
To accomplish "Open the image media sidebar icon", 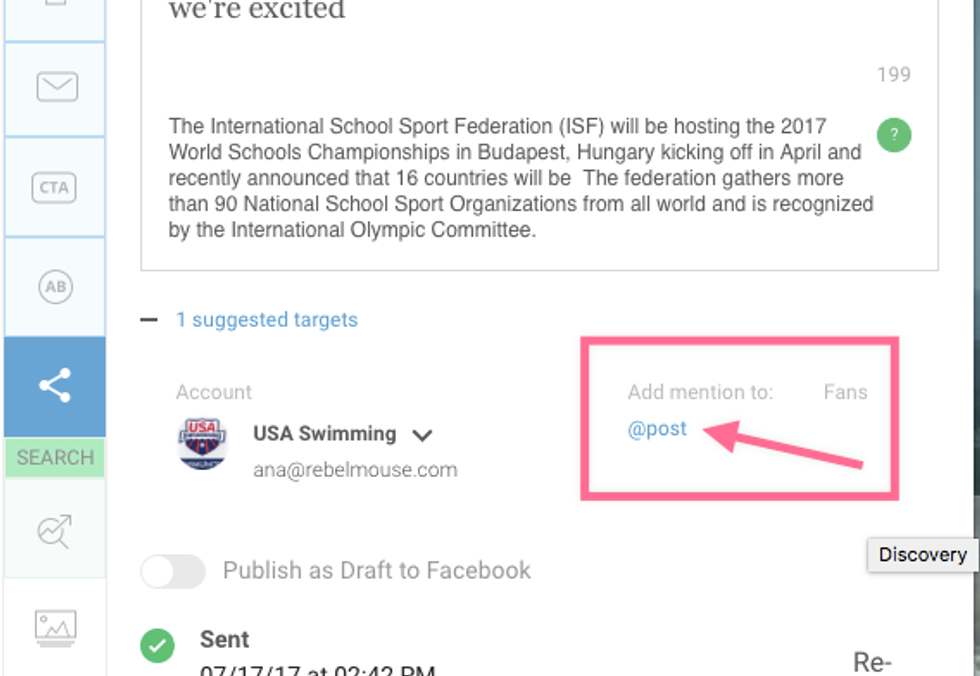I will [56, 628].
